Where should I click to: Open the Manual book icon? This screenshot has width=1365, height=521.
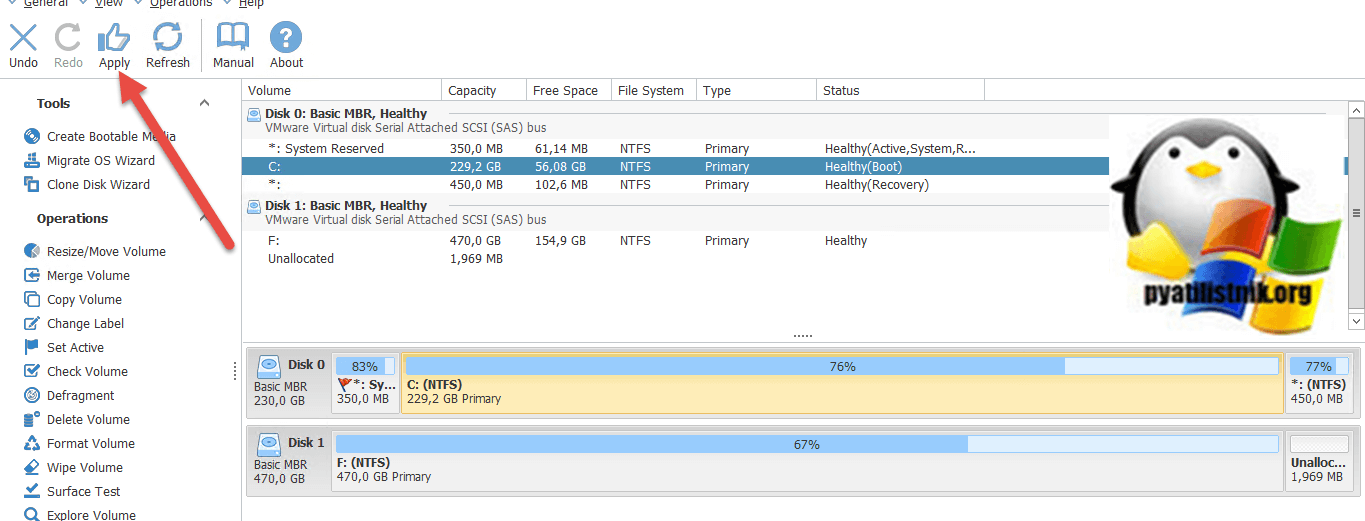(x=233, y=38)
